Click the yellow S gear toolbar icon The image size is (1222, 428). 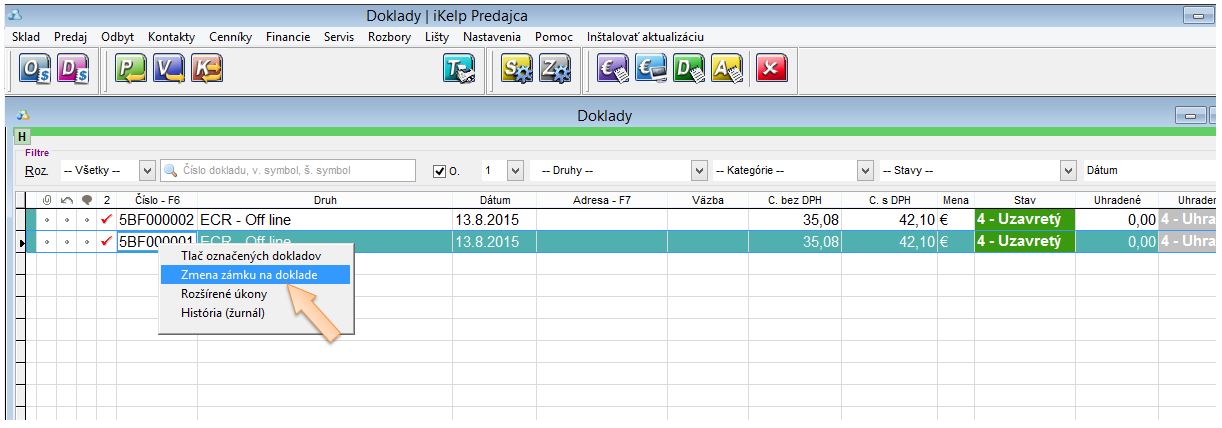pos(516,70)
